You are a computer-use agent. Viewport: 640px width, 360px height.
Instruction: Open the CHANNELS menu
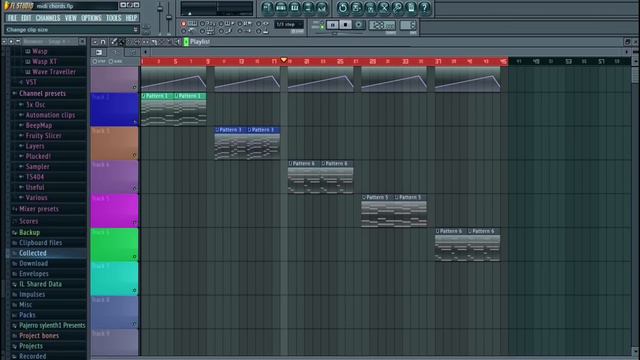coord(48,18)
